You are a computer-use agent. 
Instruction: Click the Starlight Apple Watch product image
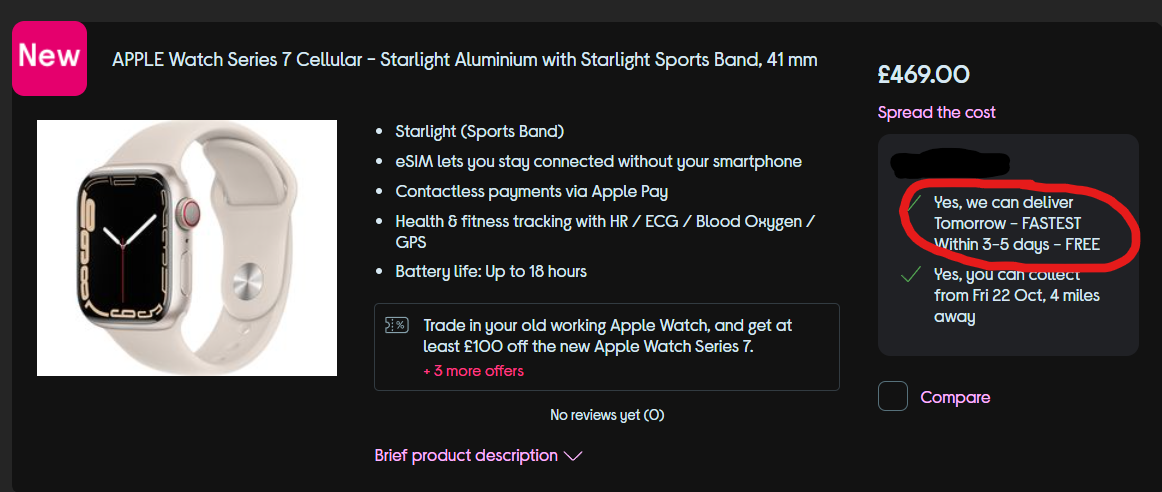(187, 248)
